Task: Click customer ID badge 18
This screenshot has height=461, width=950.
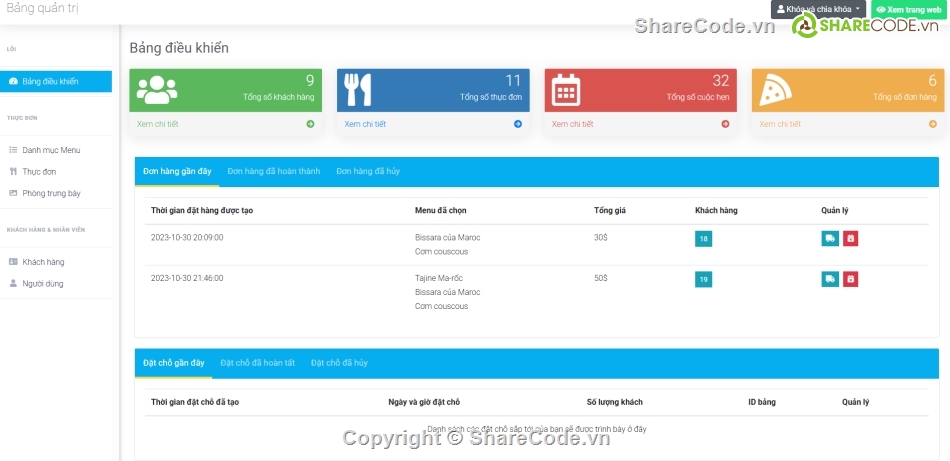Action: 704,239
